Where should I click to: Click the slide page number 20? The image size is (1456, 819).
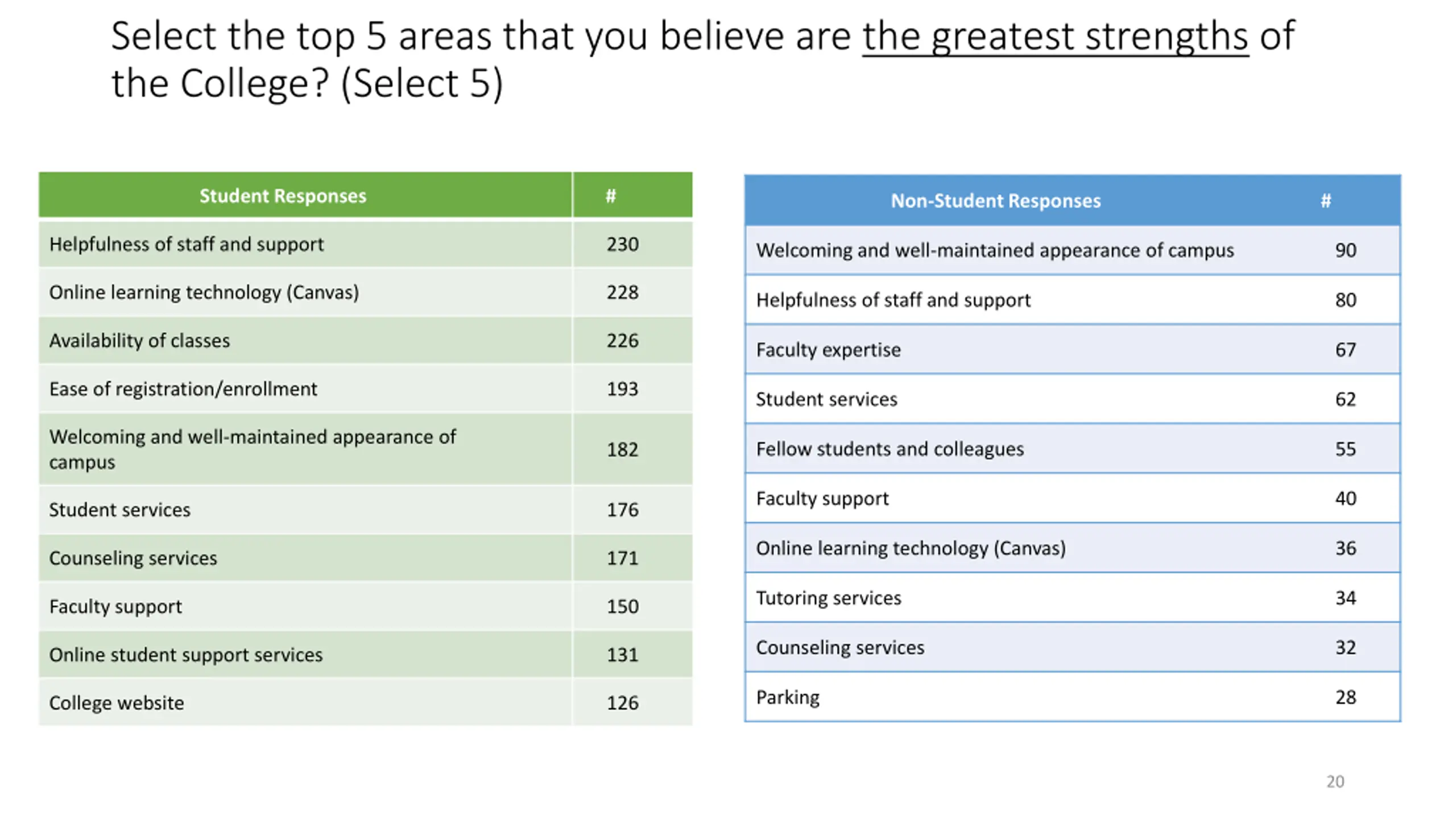(1335, 781)
